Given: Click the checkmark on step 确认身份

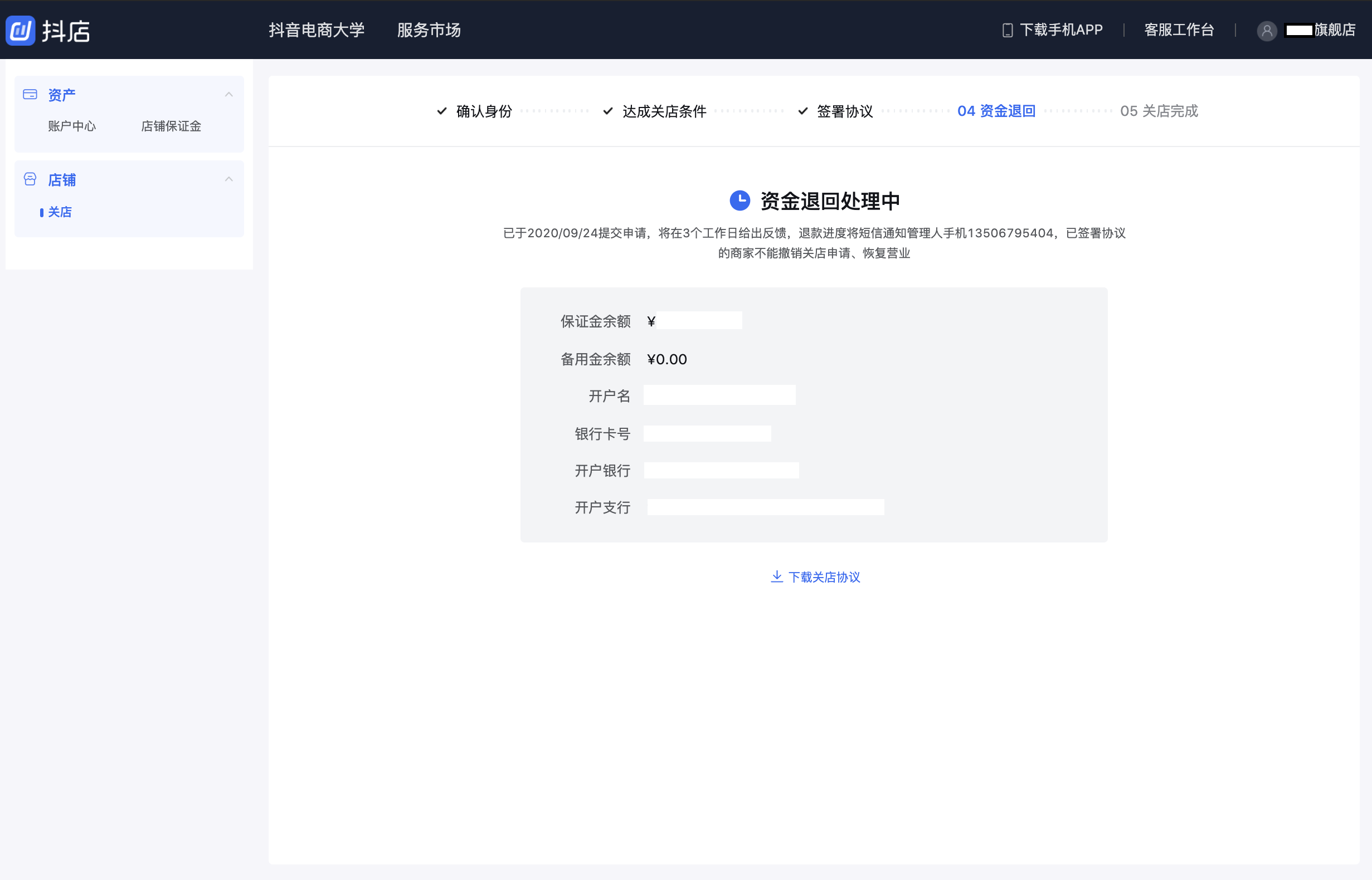Looking at the screenshot, I should click(441, 111).
